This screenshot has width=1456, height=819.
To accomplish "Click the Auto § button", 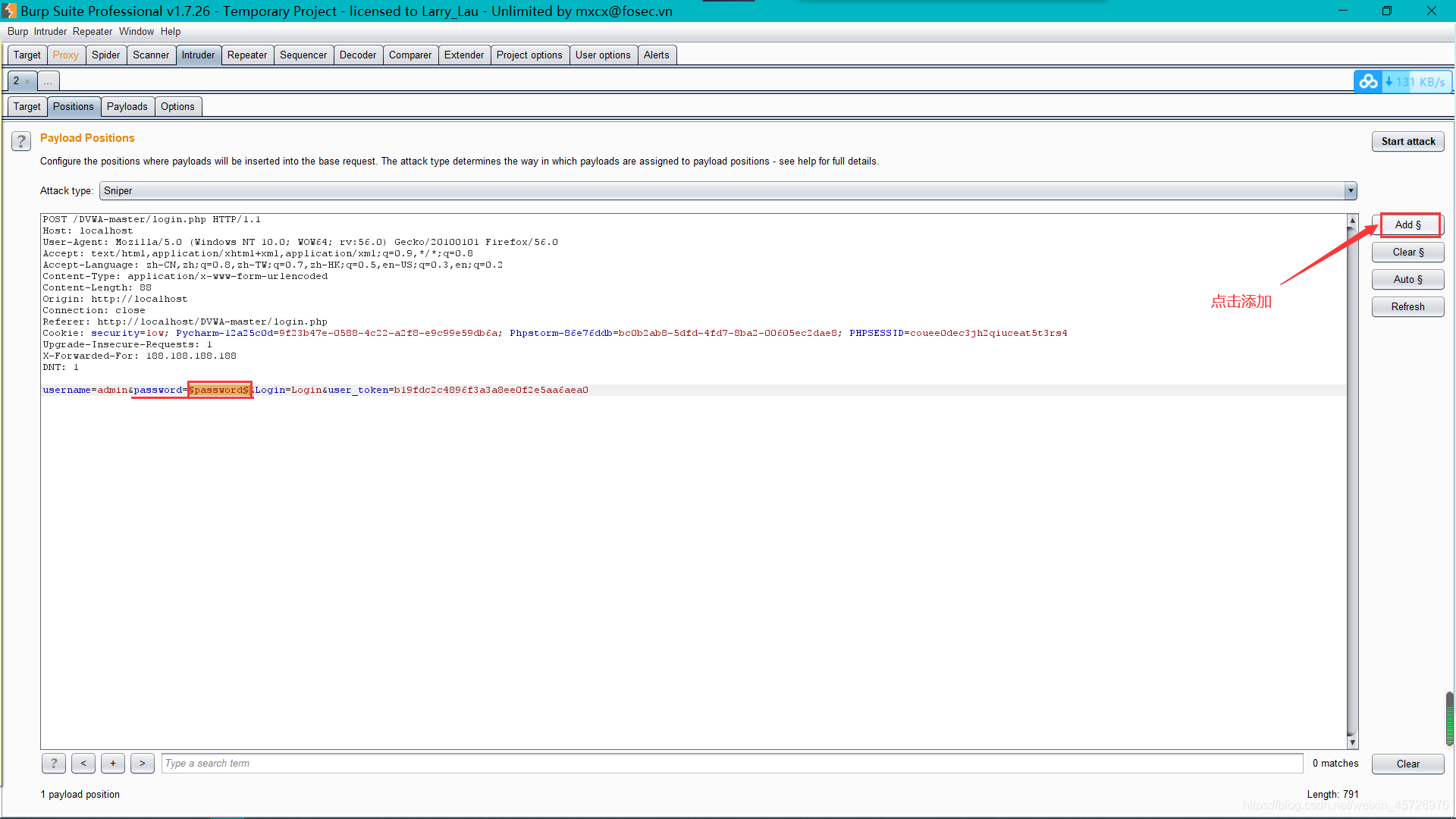I will 1408,280.
